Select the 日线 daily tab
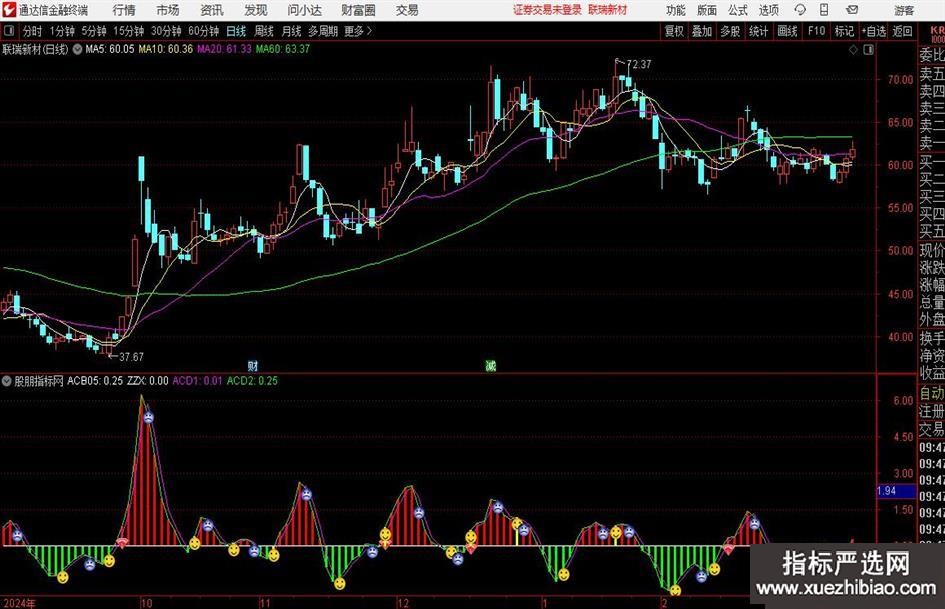Image resolution: width=945 pixels, height=609 pixels. (x=236, y=31)
